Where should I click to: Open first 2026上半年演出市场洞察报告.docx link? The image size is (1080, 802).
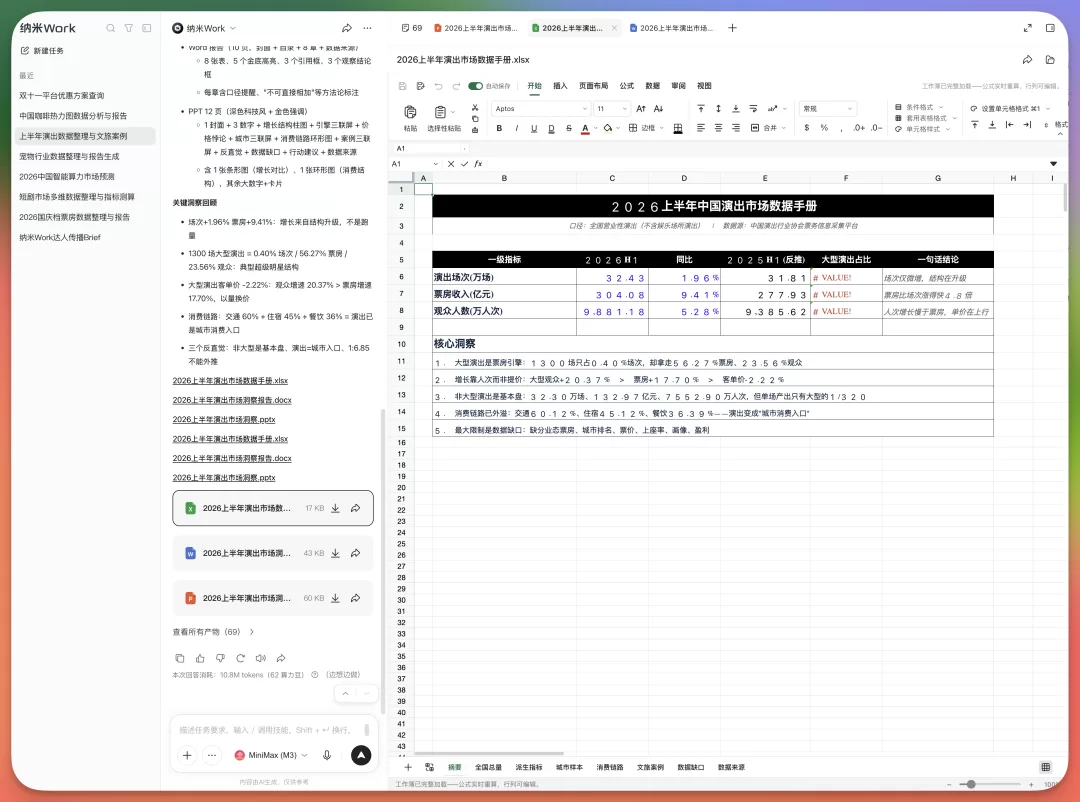tap(232, 400)
